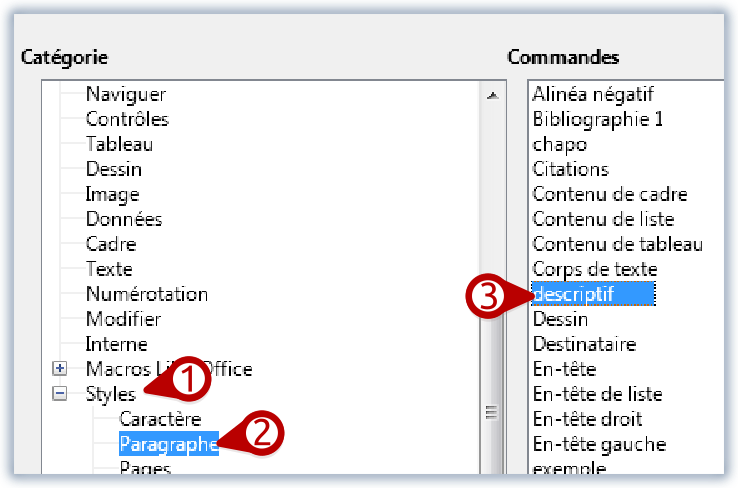Screen dimensions: 738x488
Task: Collapse the Styles tree node
Action: (60, 394)
